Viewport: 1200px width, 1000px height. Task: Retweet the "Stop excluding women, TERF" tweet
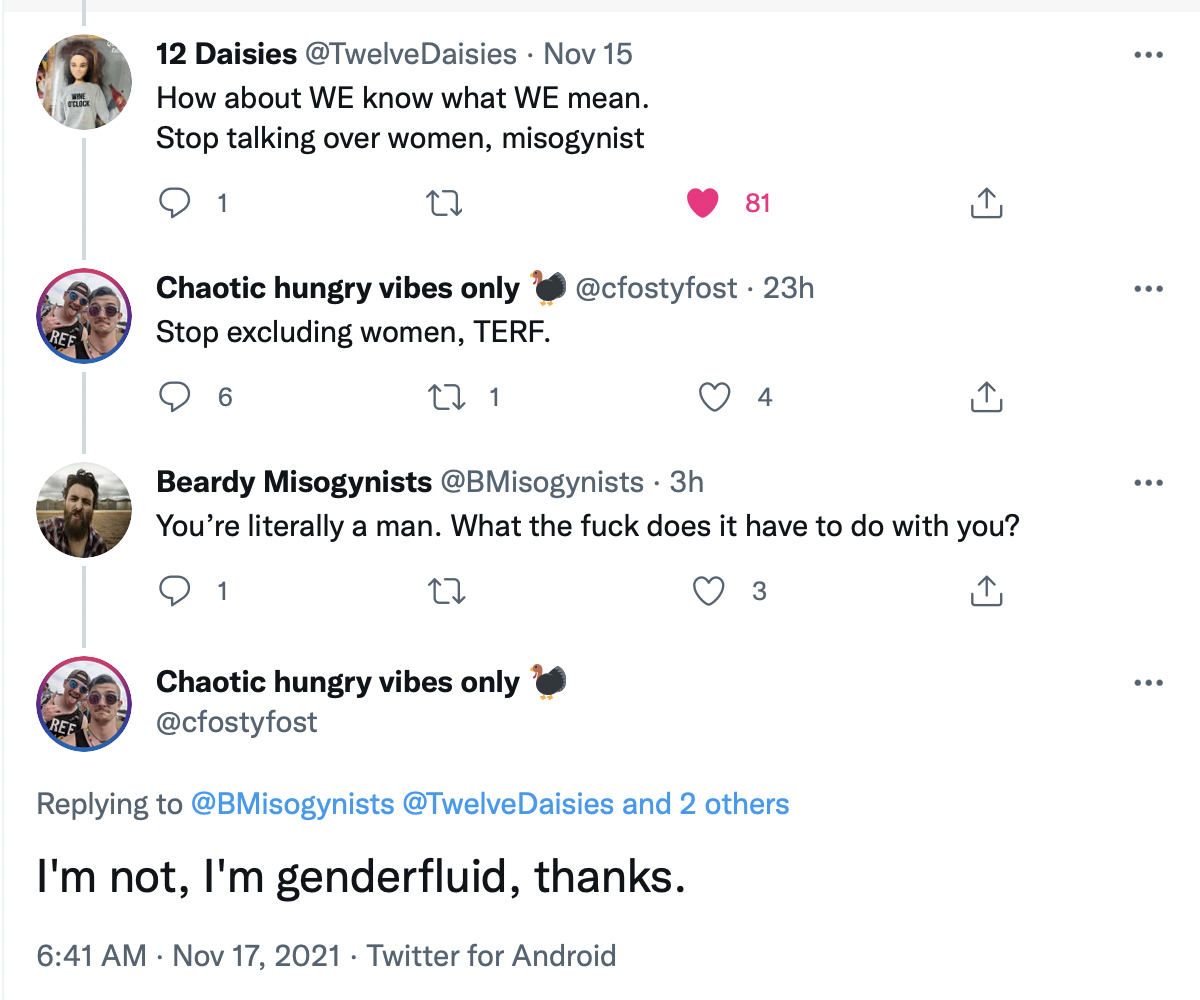(x=444, y=397)
